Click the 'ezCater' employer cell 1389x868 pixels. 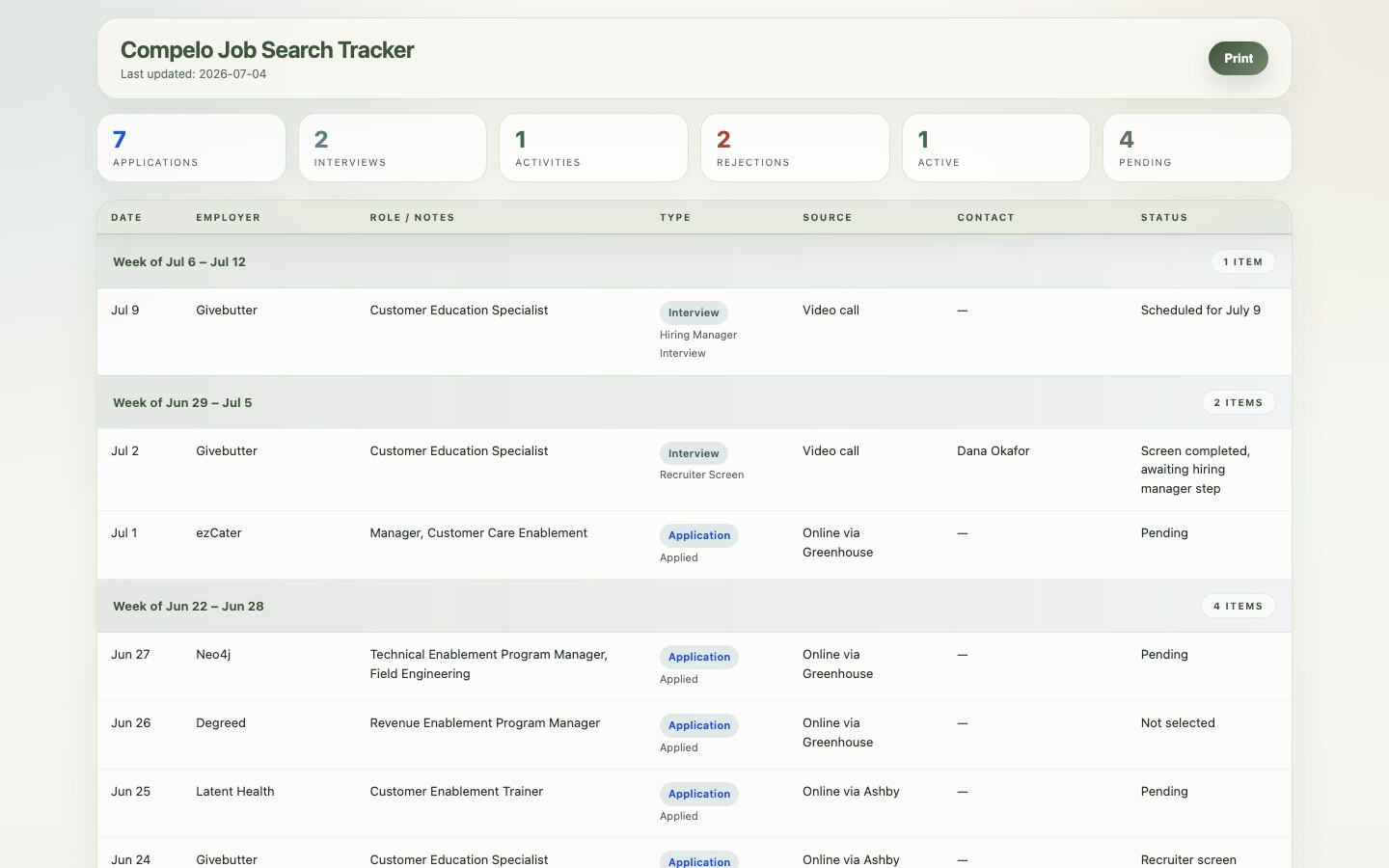219,533
